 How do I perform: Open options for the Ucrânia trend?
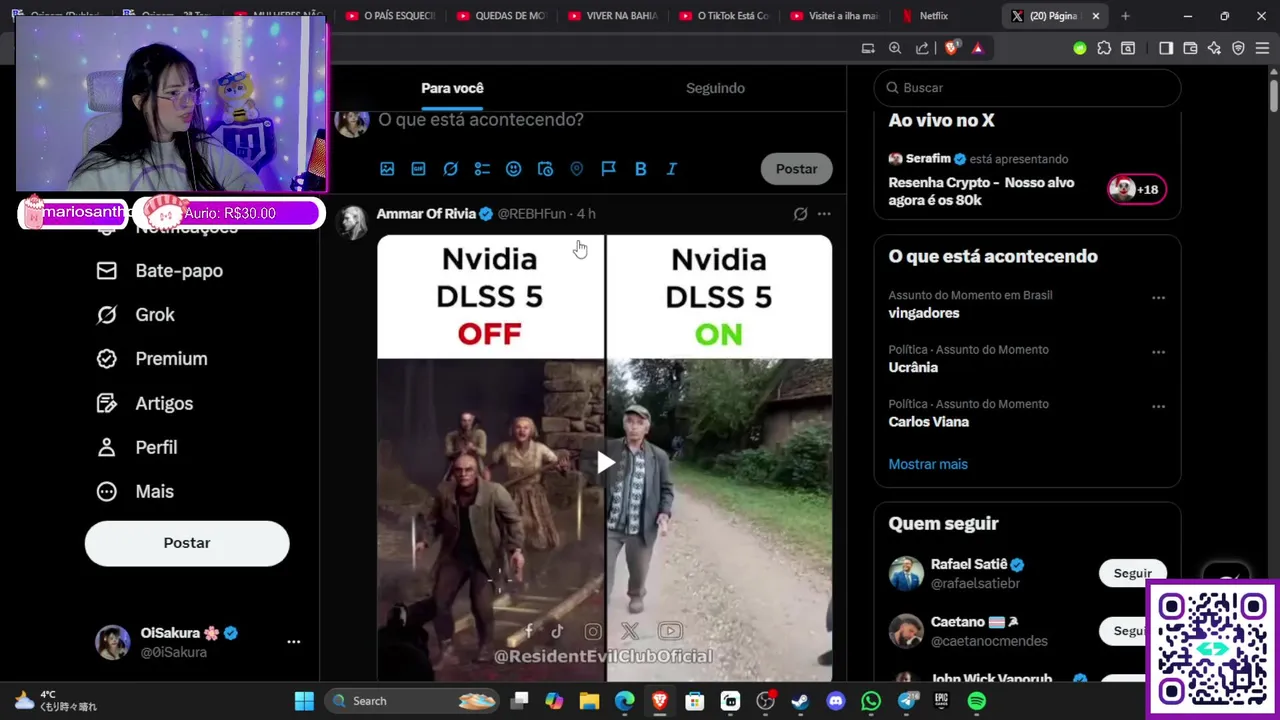[x=1158, y=352]
